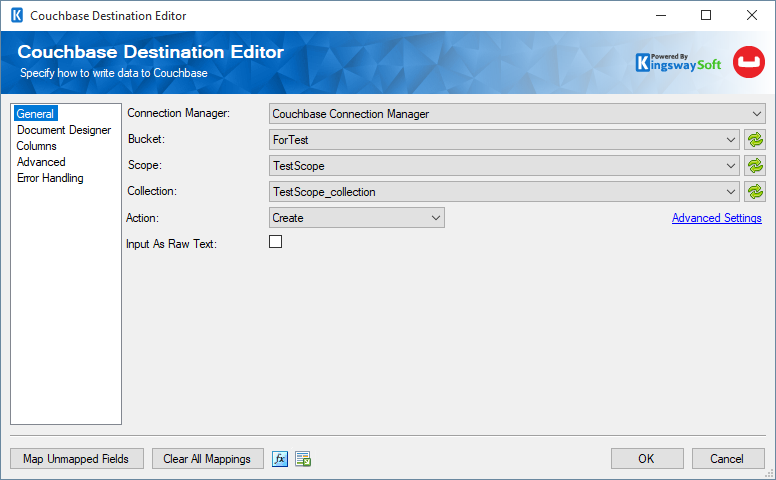Go to the Columns page
Viewport: 776px width, 480px height.
coord(37,146)
